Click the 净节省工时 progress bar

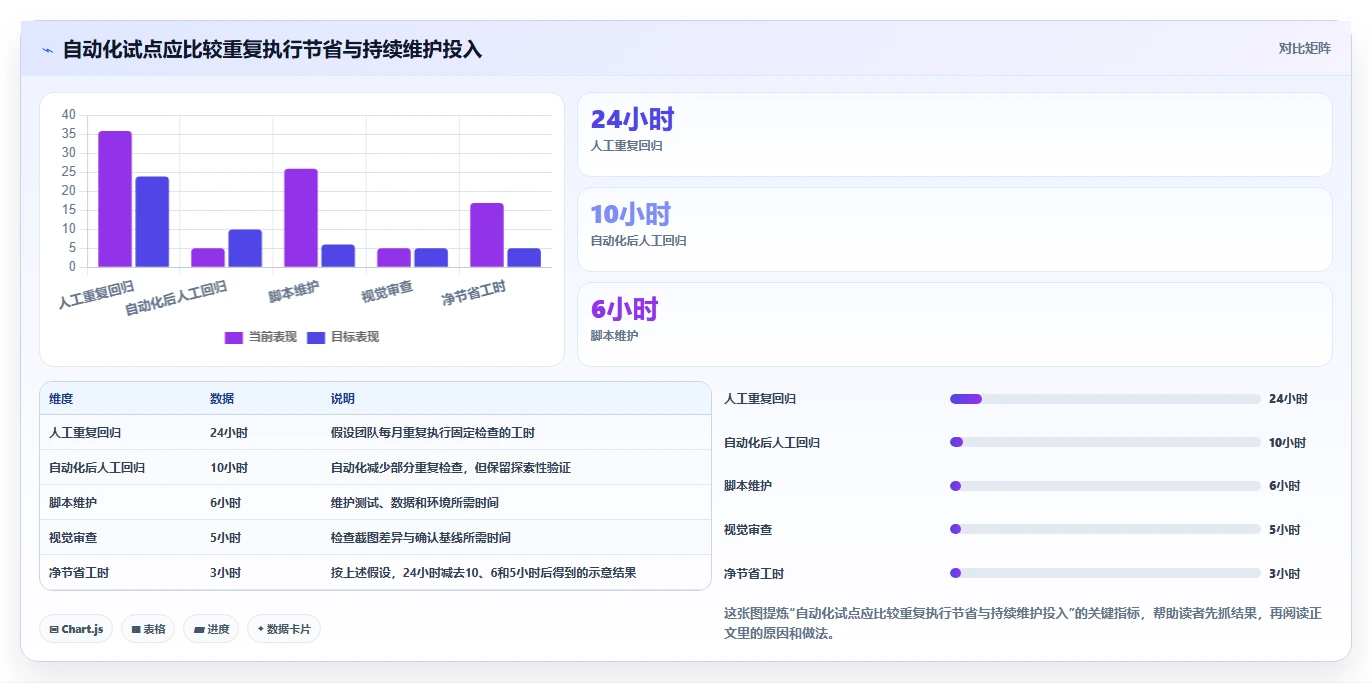pos(1105,573)
